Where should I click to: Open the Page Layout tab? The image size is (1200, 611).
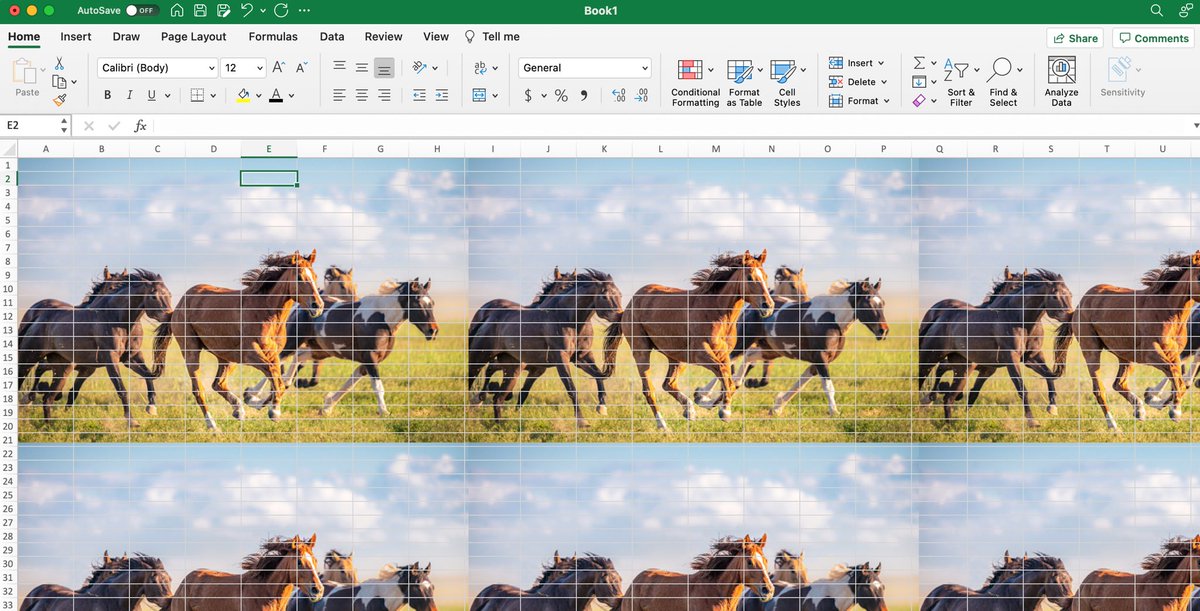click(x=194, y=36)
